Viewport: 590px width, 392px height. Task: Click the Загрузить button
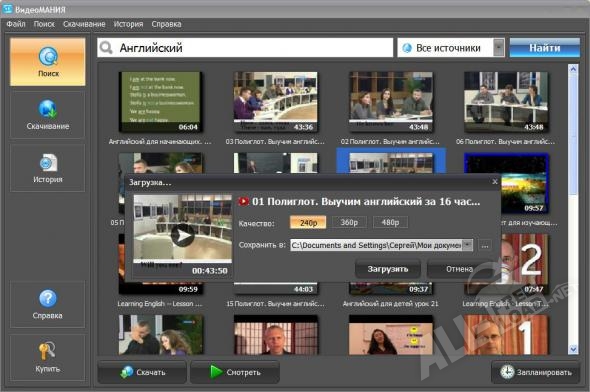[x=388, y=269]
